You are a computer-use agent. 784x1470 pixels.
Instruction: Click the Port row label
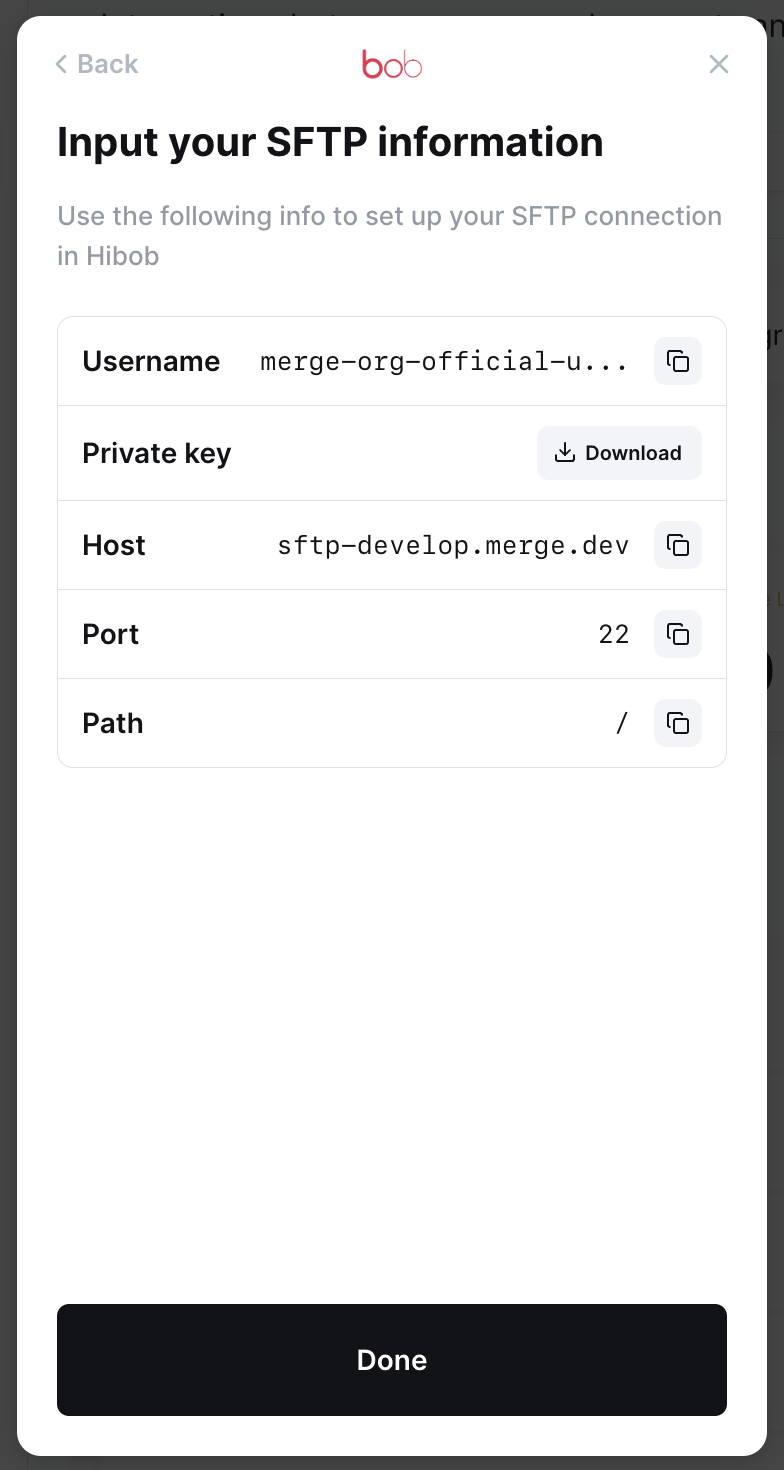[111, 634]
